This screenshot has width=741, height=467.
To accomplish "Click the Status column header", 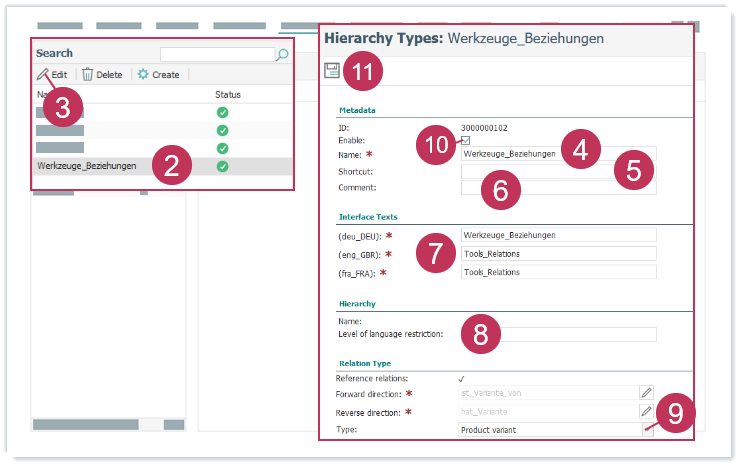I will point(228,95).
